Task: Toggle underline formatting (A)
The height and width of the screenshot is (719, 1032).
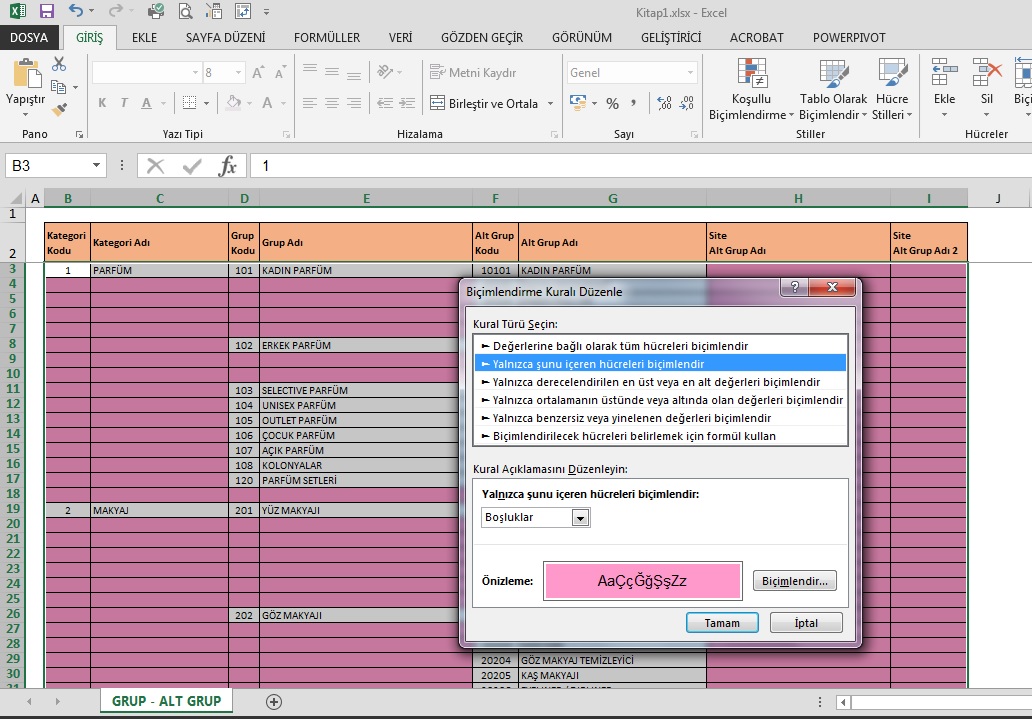Action: 146,103
